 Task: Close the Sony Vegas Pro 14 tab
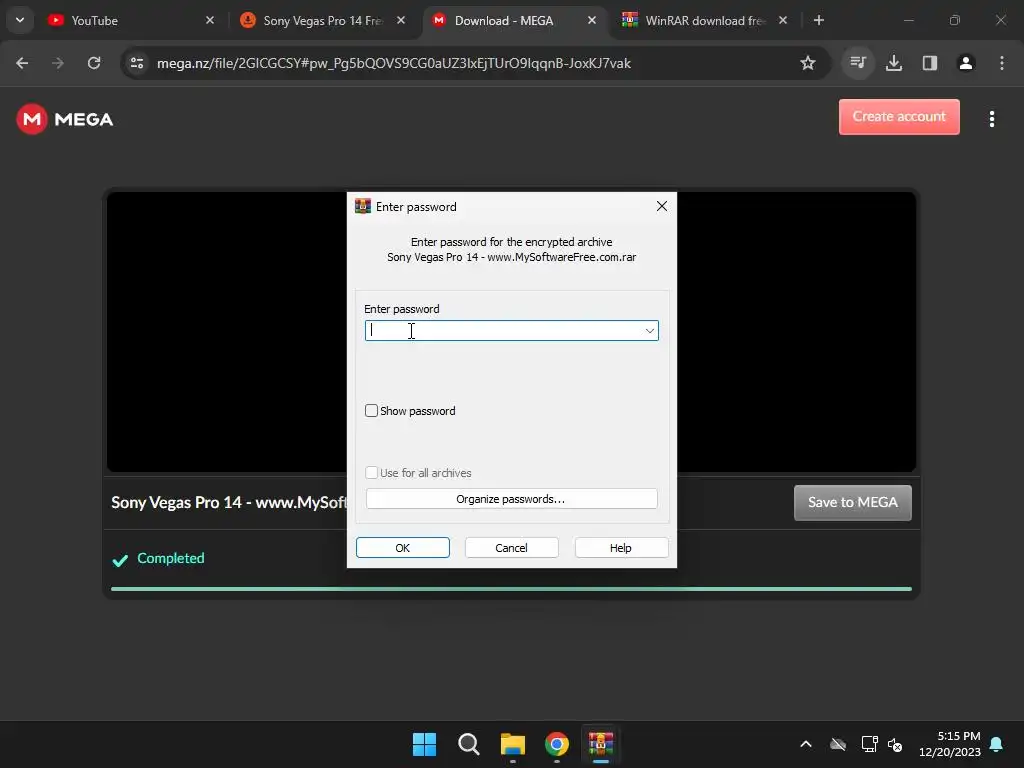point(401,20)
